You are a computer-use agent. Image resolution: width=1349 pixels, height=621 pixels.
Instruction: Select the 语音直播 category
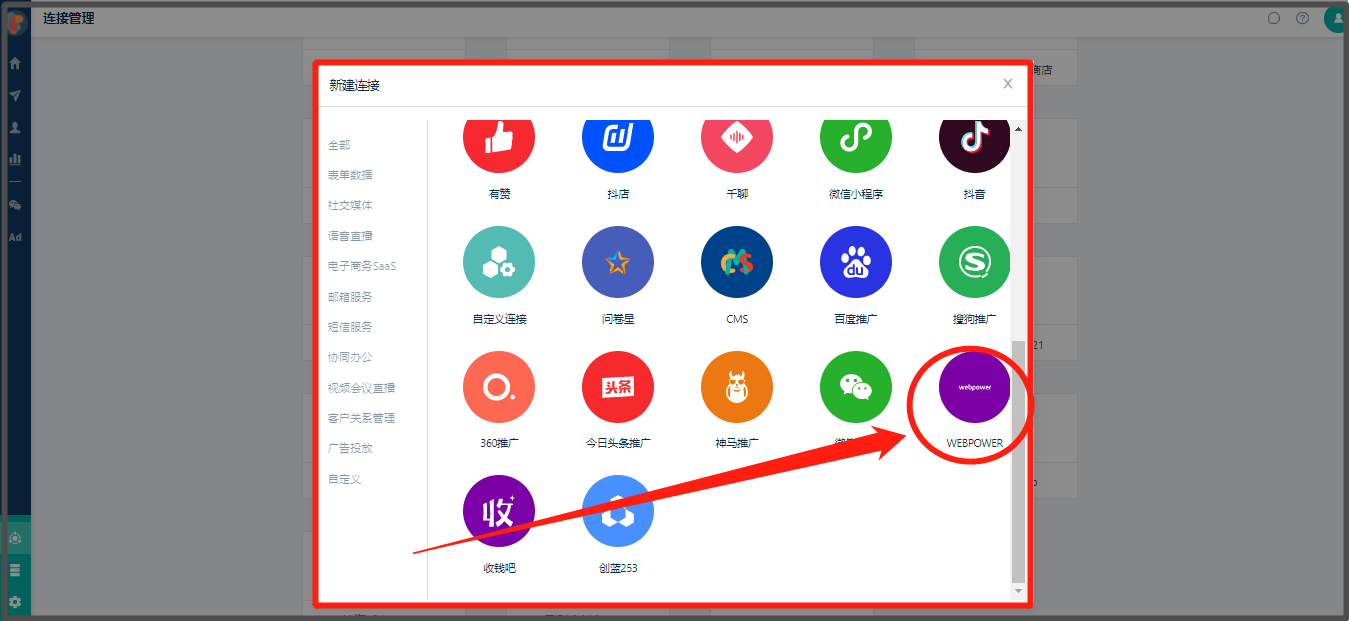[x=350, y=236]
